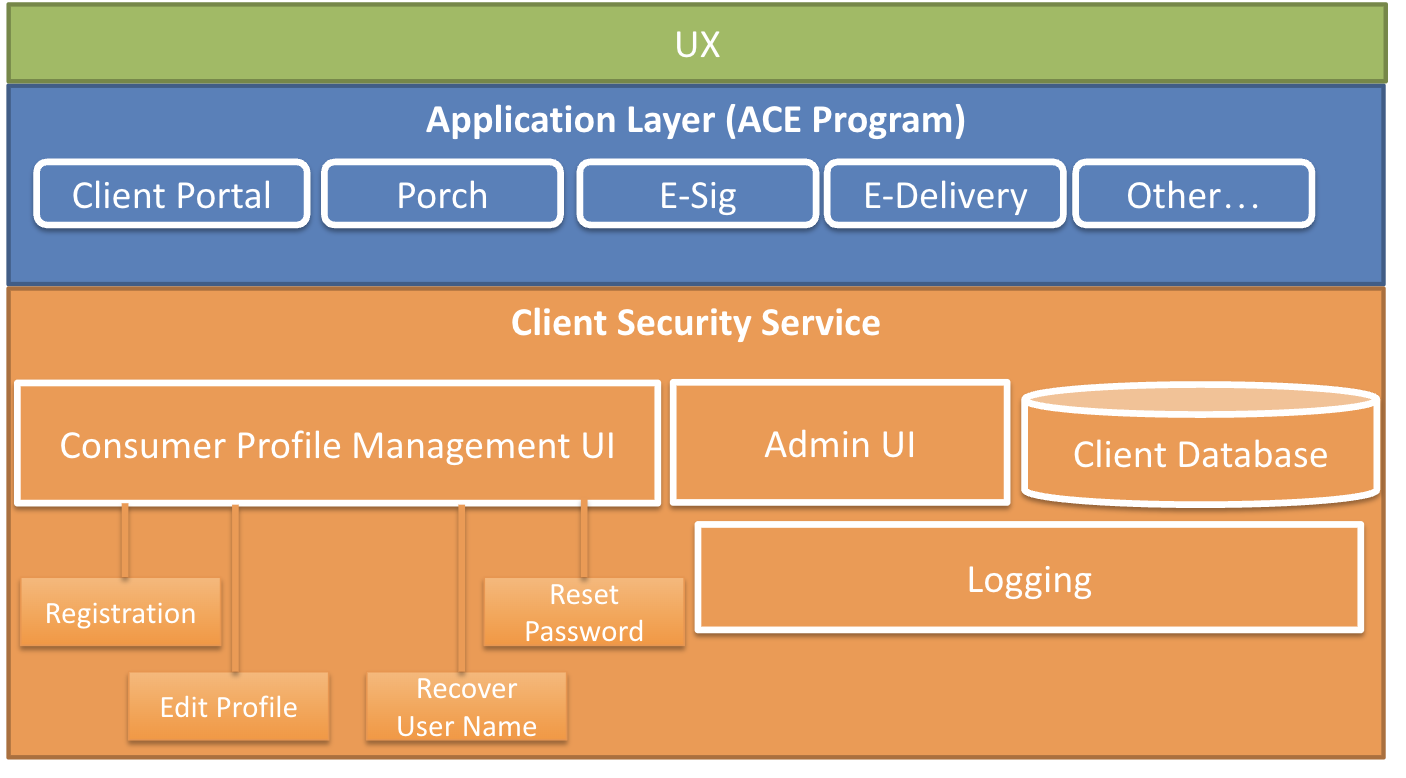Click the Other… application box
The image size is (1406, 778).
[x=1193, y=194]
